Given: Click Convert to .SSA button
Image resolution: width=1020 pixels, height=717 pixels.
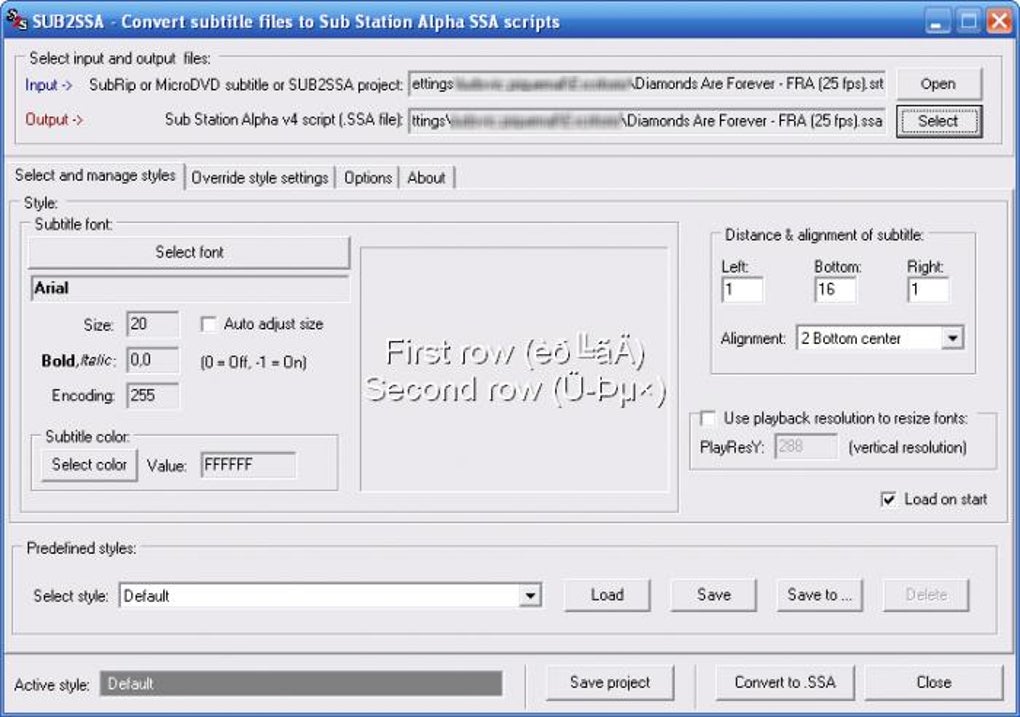Looking at the screenshot, I should point(785,683).
